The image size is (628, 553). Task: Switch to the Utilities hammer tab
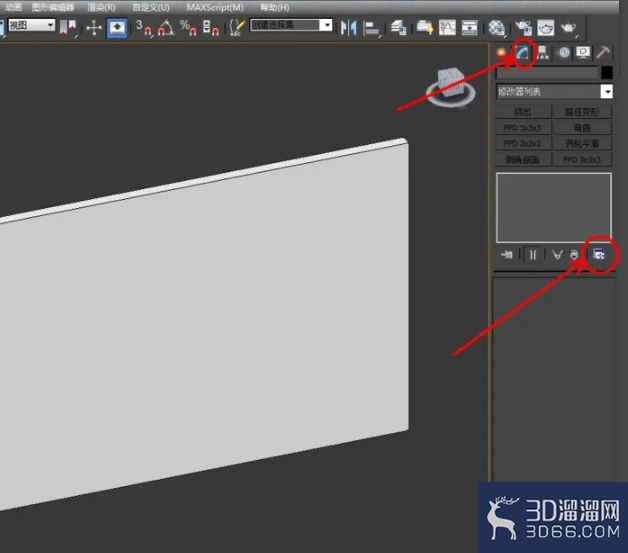point(603,52)
